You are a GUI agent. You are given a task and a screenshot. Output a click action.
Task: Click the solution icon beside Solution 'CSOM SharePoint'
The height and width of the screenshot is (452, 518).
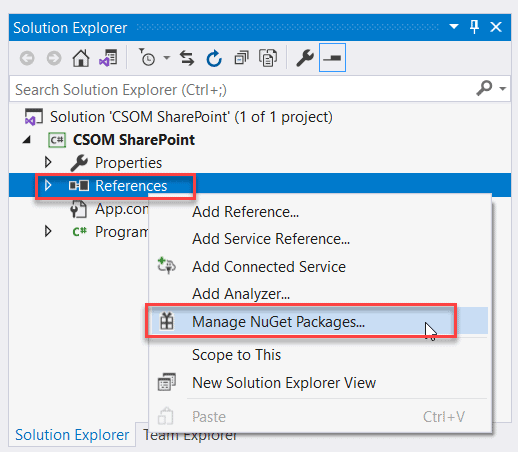pyautogui.click(x=34, y=117)
